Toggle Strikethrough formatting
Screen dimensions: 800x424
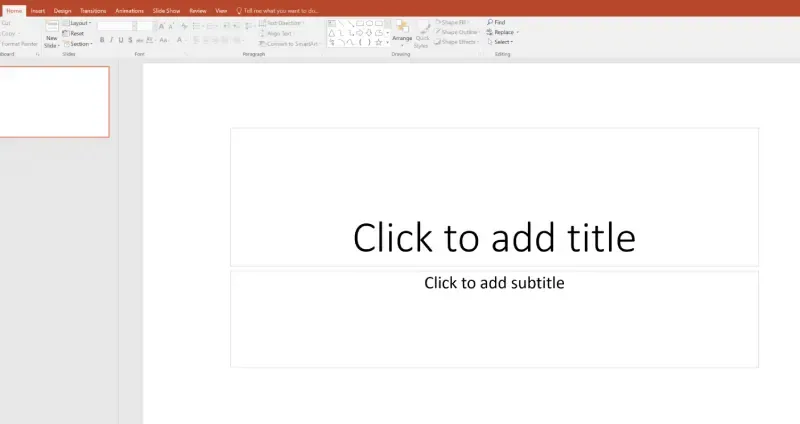tap(140, 40)
